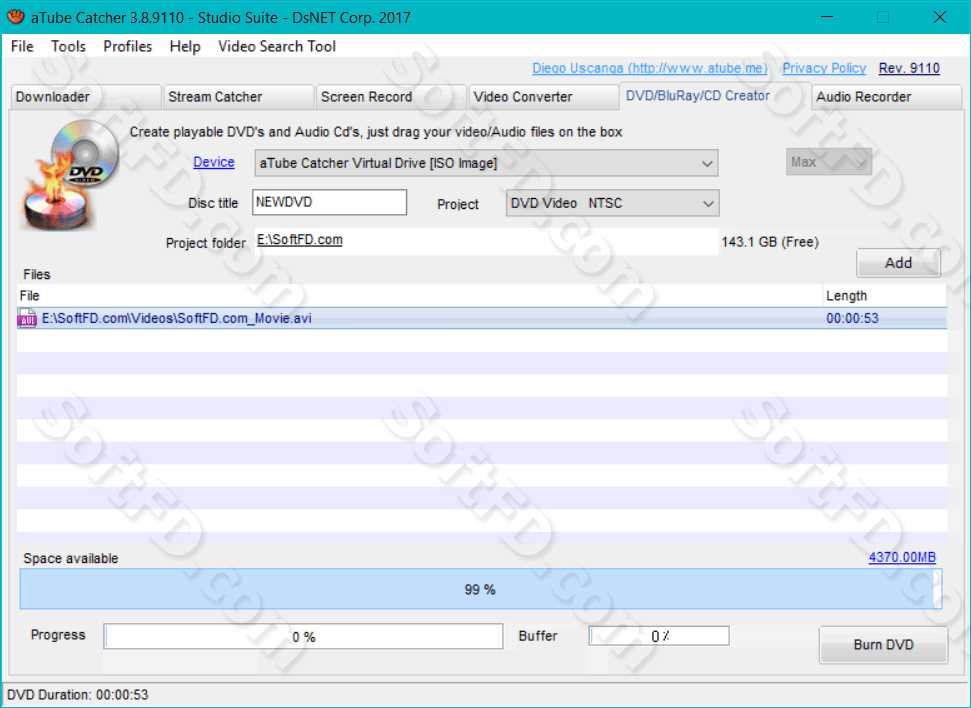The image size is (971, 708).
Task: Open the Tools menu
Action: (x=68, y=46)
